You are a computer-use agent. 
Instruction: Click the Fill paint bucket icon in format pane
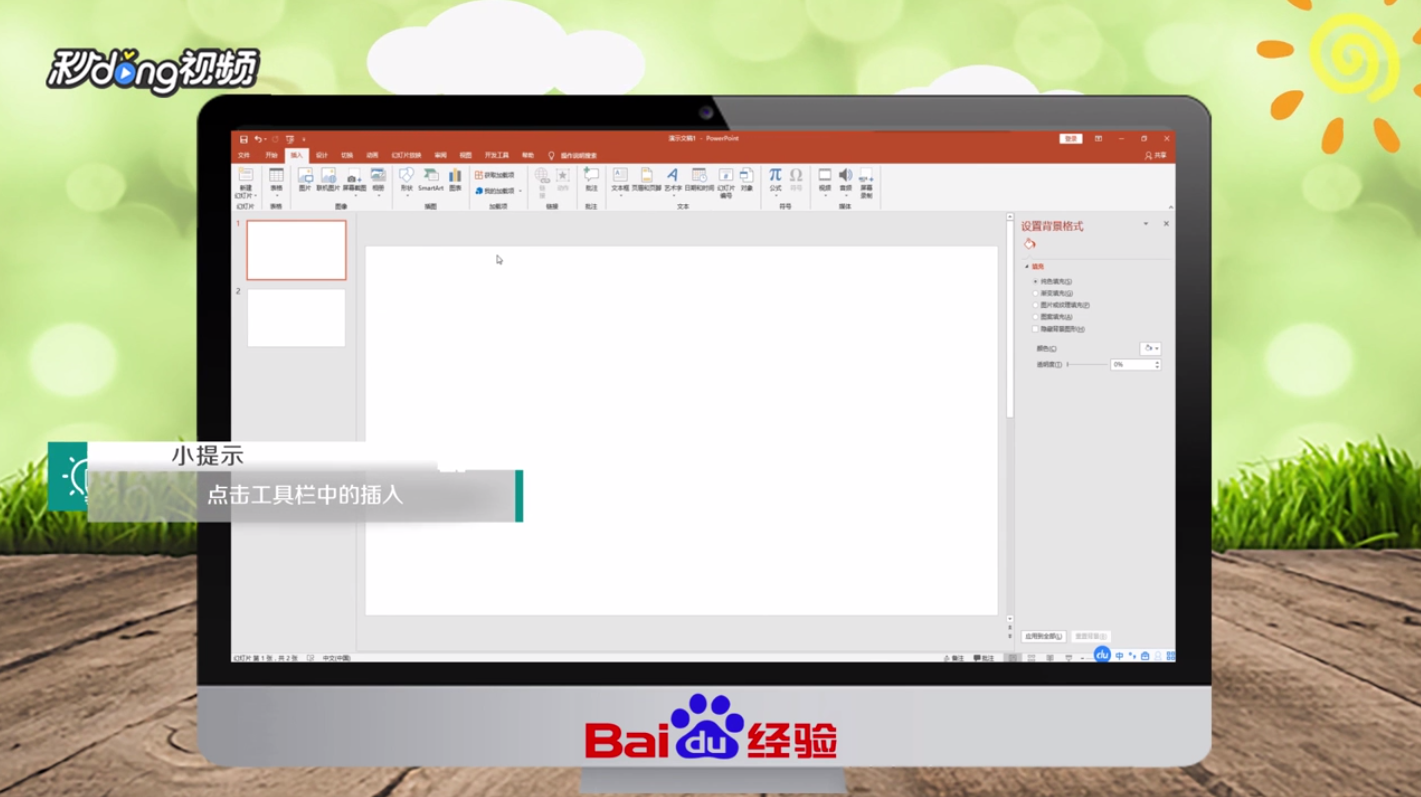(x=1029, y=243)
